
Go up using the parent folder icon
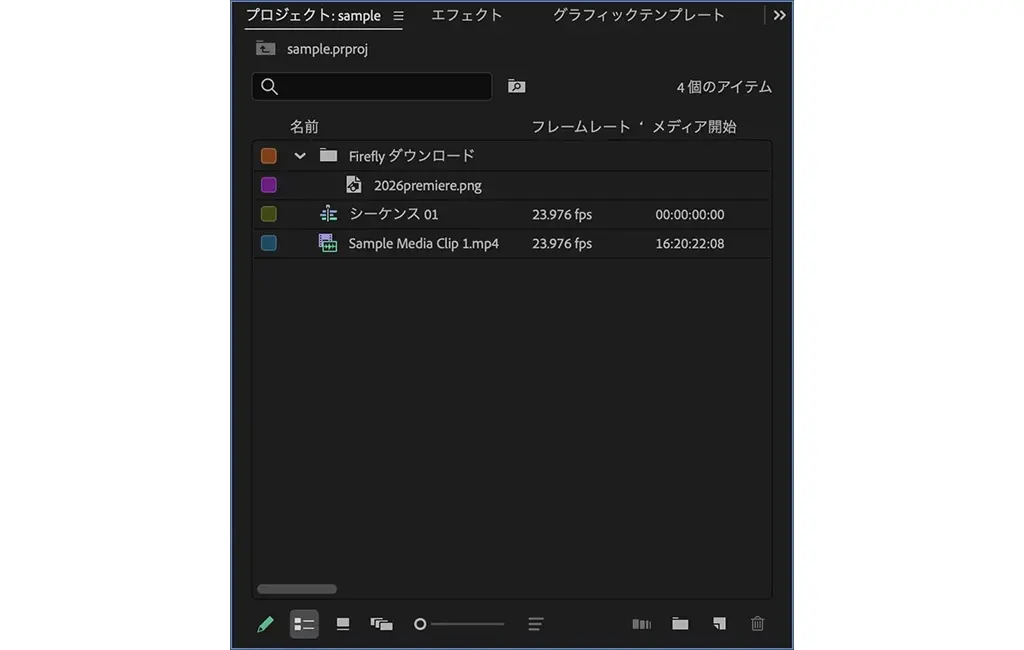point(265,48)
